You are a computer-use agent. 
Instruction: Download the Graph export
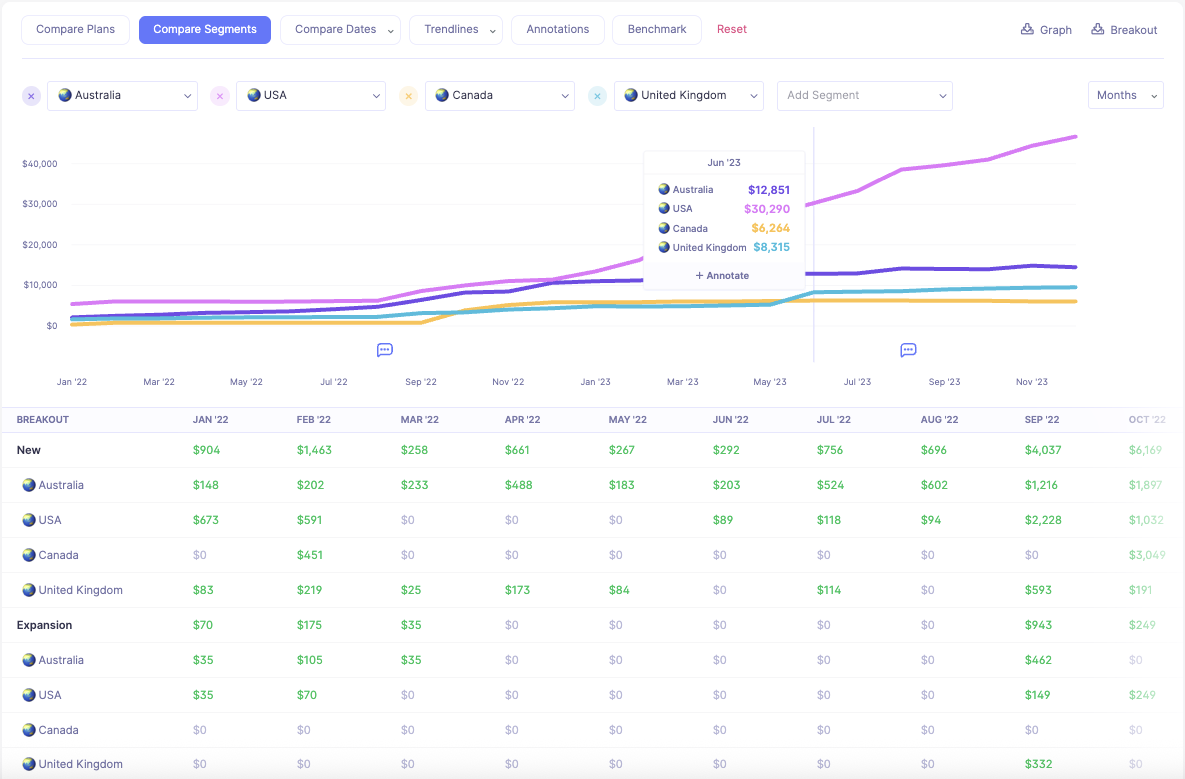1046,29
